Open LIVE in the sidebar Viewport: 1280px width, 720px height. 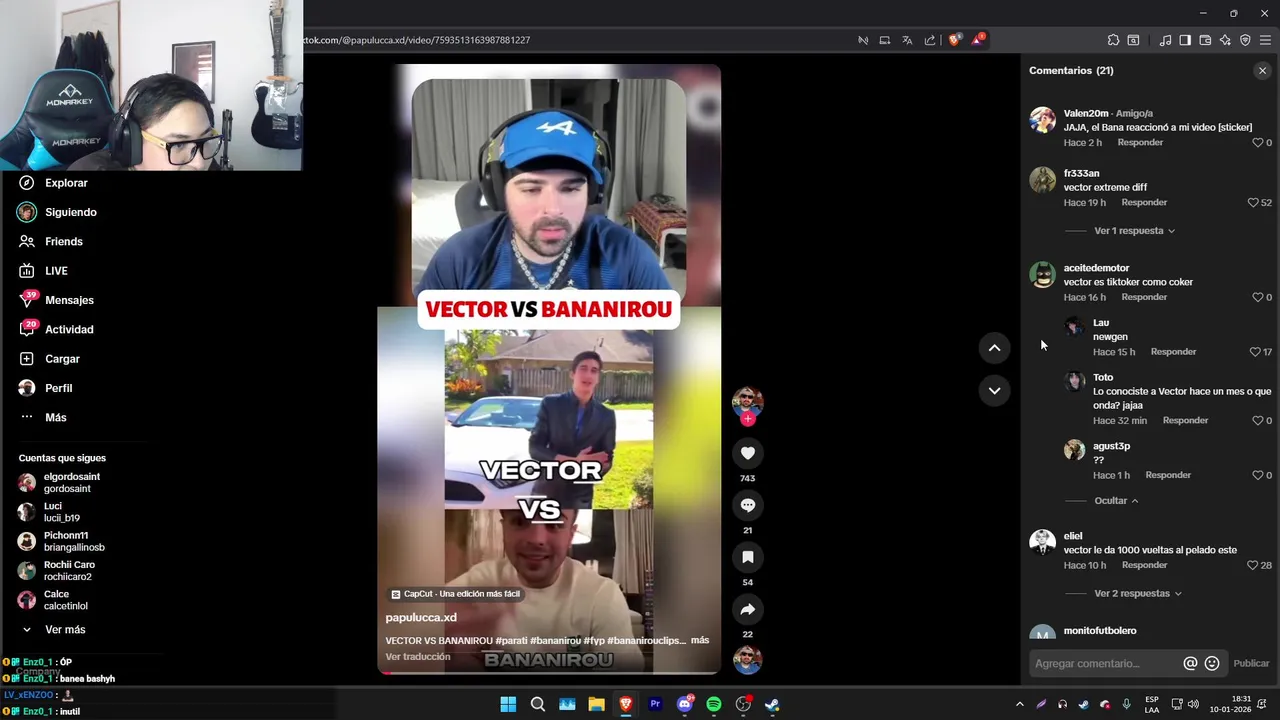(56, 271)
